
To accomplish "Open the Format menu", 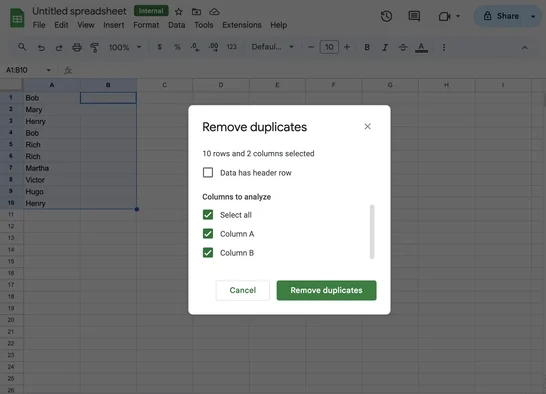I will [146, 25].
